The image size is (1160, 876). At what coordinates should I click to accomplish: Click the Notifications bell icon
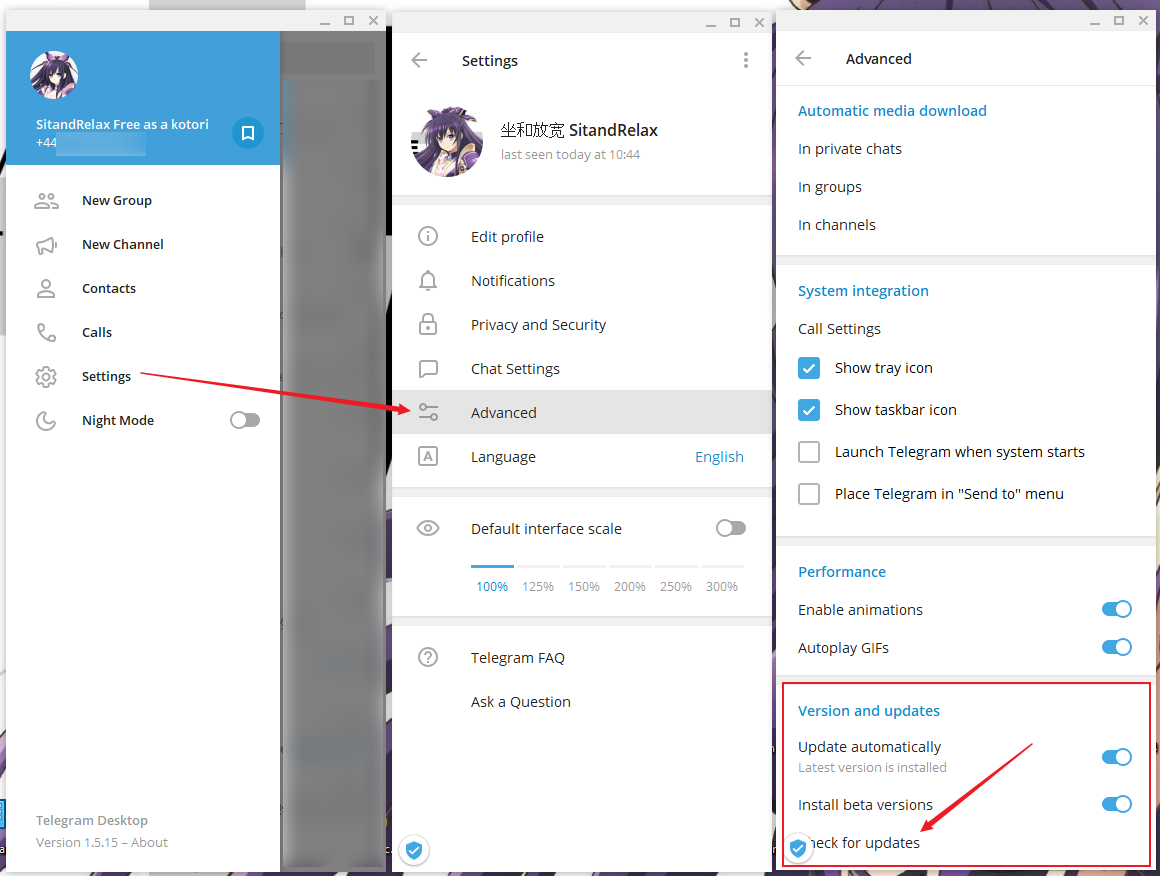[x=428, y=280]
